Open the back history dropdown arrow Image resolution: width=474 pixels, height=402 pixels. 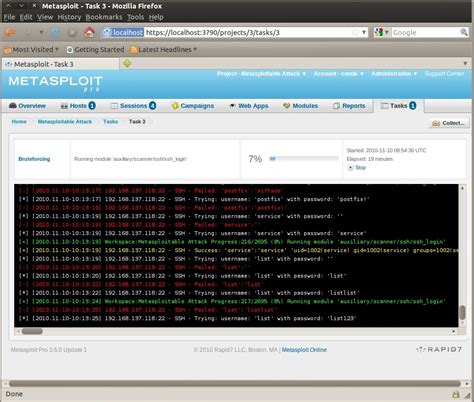41,32
